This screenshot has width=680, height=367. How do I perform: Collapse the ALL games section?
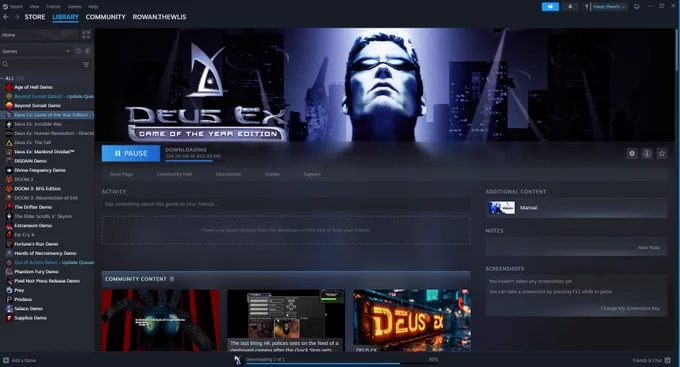click(x=3, y=78)
